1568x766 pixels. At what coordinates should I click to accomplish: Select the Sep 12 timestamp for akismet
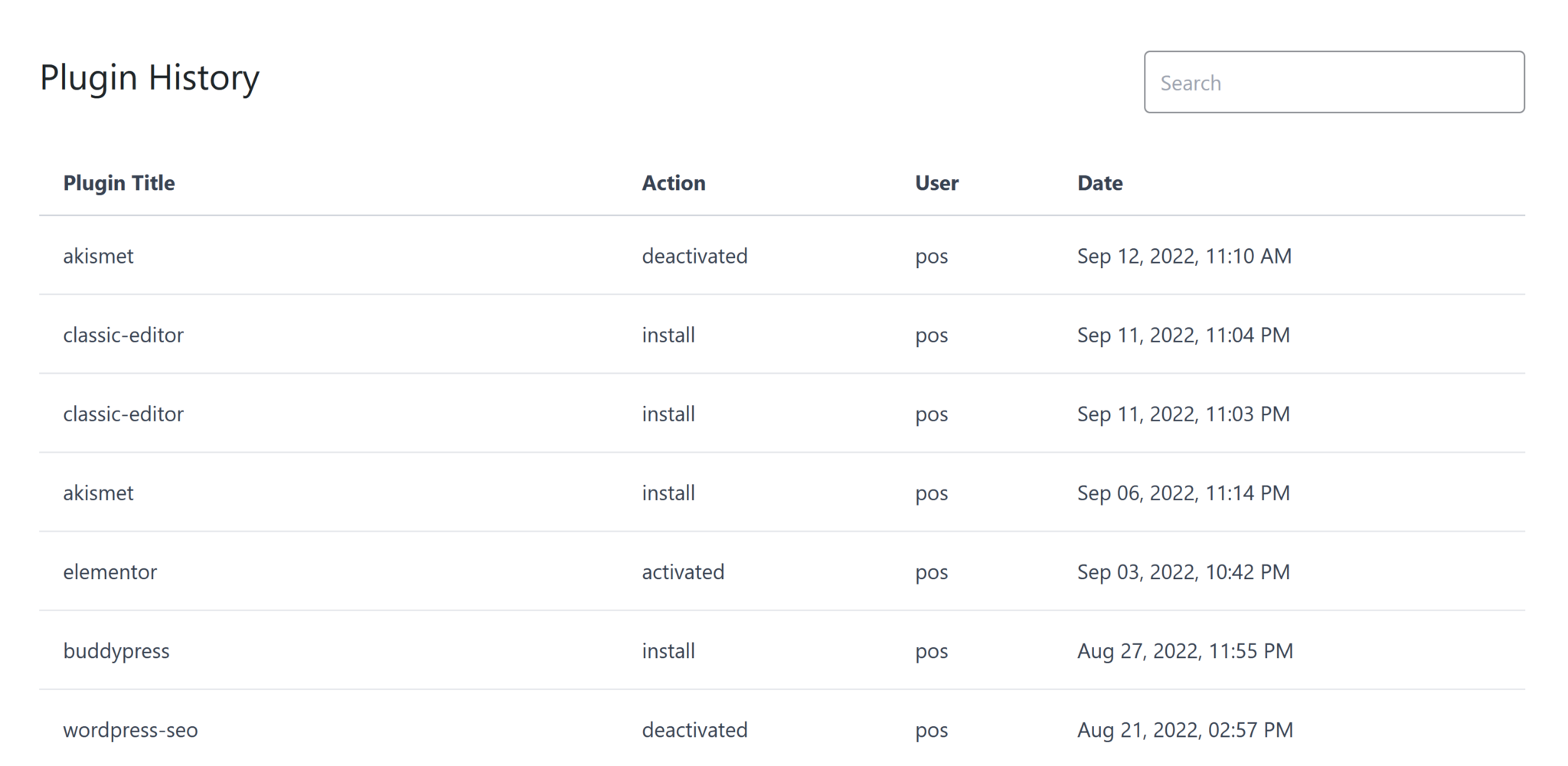pyautogui.click(x=1184, y=256)
